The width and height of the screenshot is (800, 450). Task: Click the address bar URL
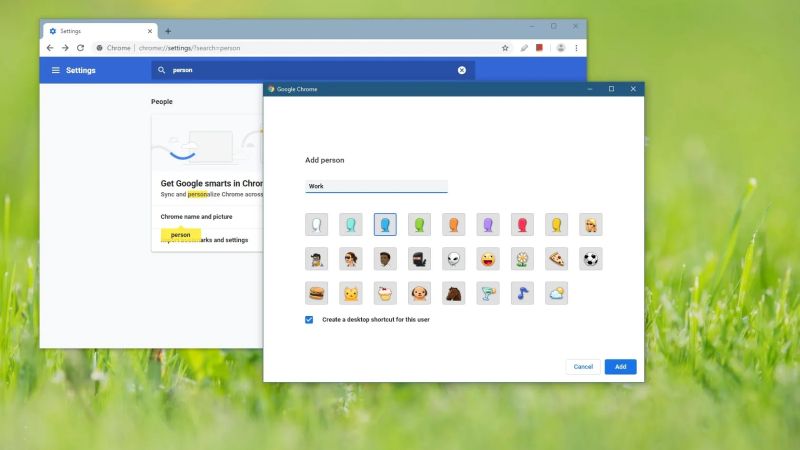(x=189, y=48)
